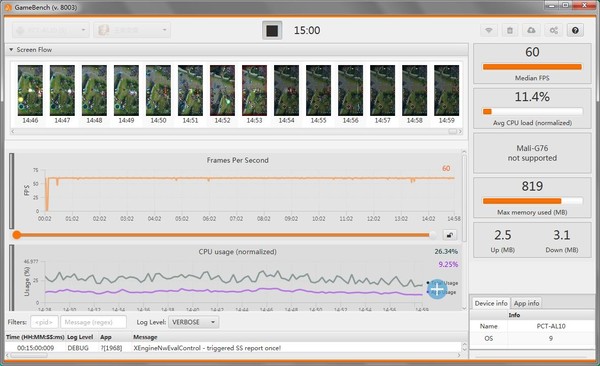
Task: Select the 14:46 screenshot thumbnail
Action: [x=30, y=91]
